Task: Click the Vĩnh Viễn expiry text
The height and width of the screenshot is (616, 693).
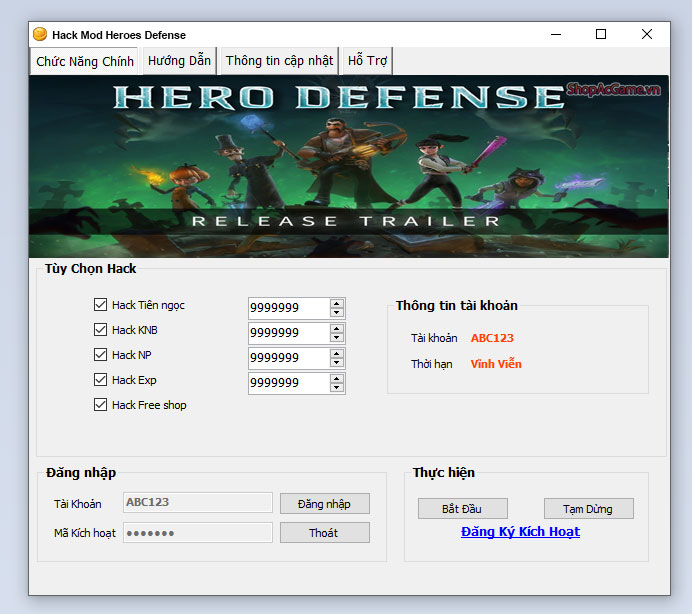Action: click(x=496, y=364)
